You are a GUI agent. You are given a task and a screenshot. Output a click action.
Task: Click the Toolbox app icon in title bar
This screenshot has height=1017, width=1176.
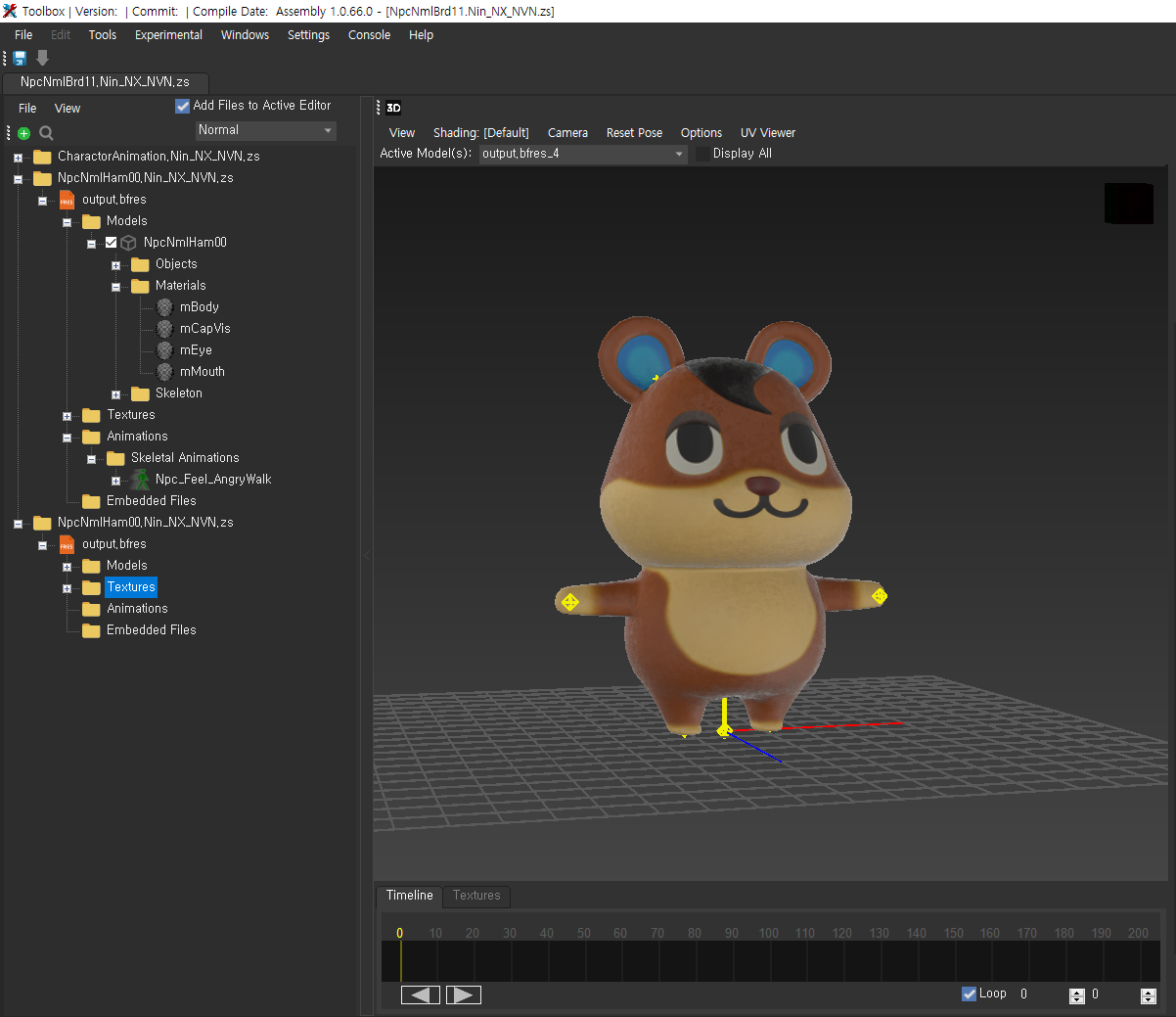10,11
